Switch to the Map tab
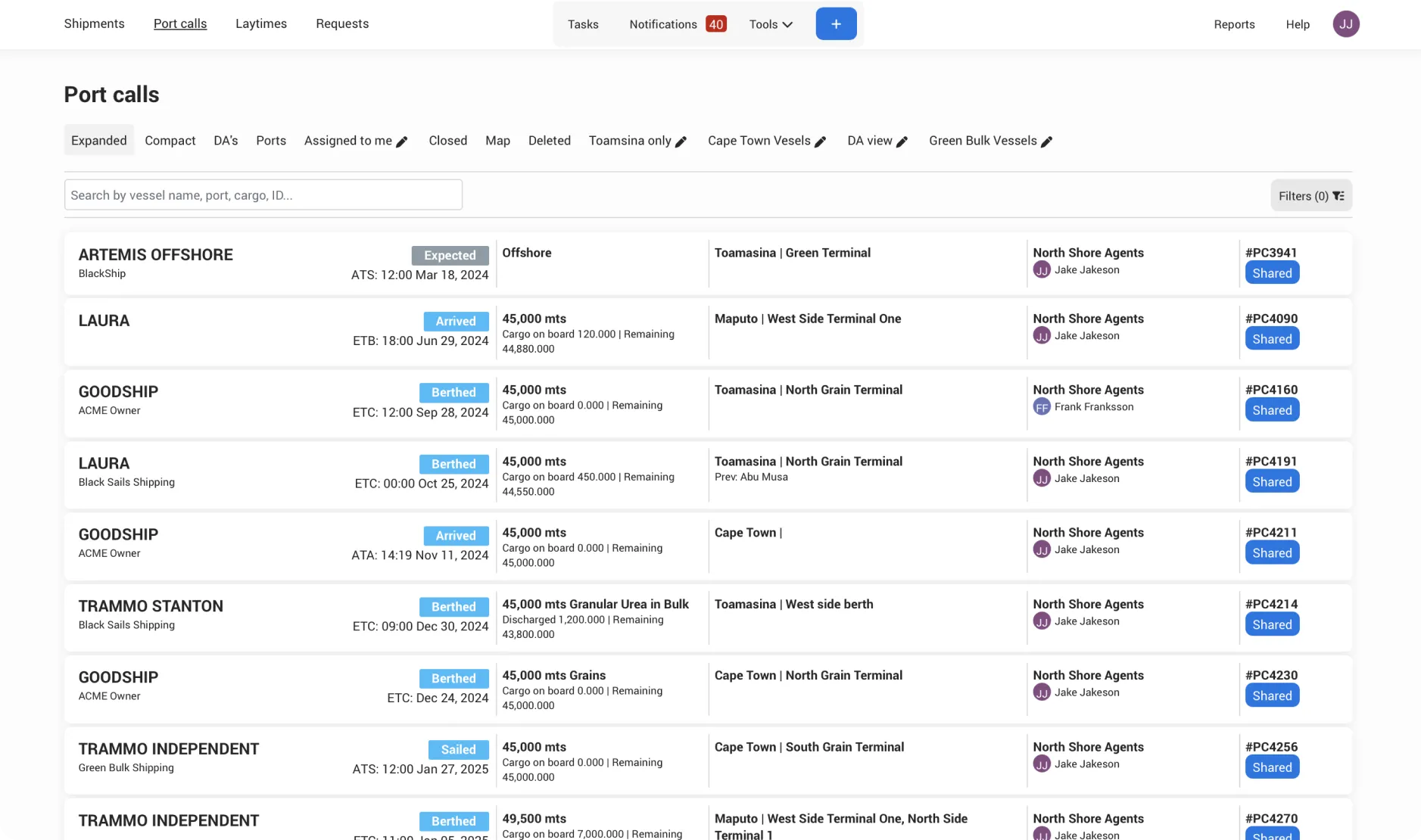The image size is (1421, 840). coord(497,141)
